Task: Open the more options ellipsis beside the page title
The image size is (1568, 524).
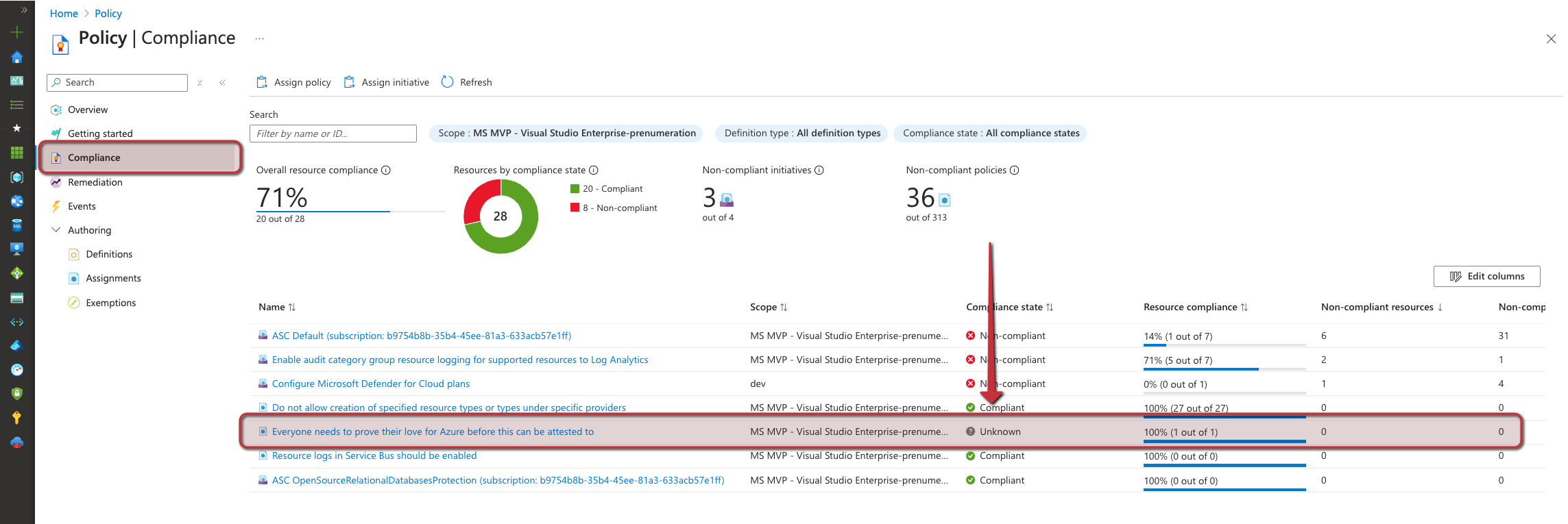Action: [x=260, y=39]
